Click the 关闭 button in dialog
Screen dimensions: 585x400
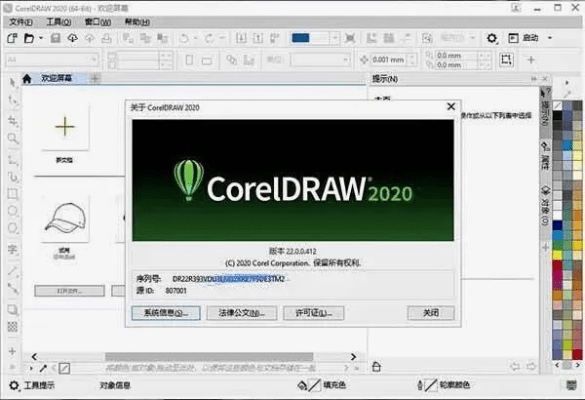point(431,313)
